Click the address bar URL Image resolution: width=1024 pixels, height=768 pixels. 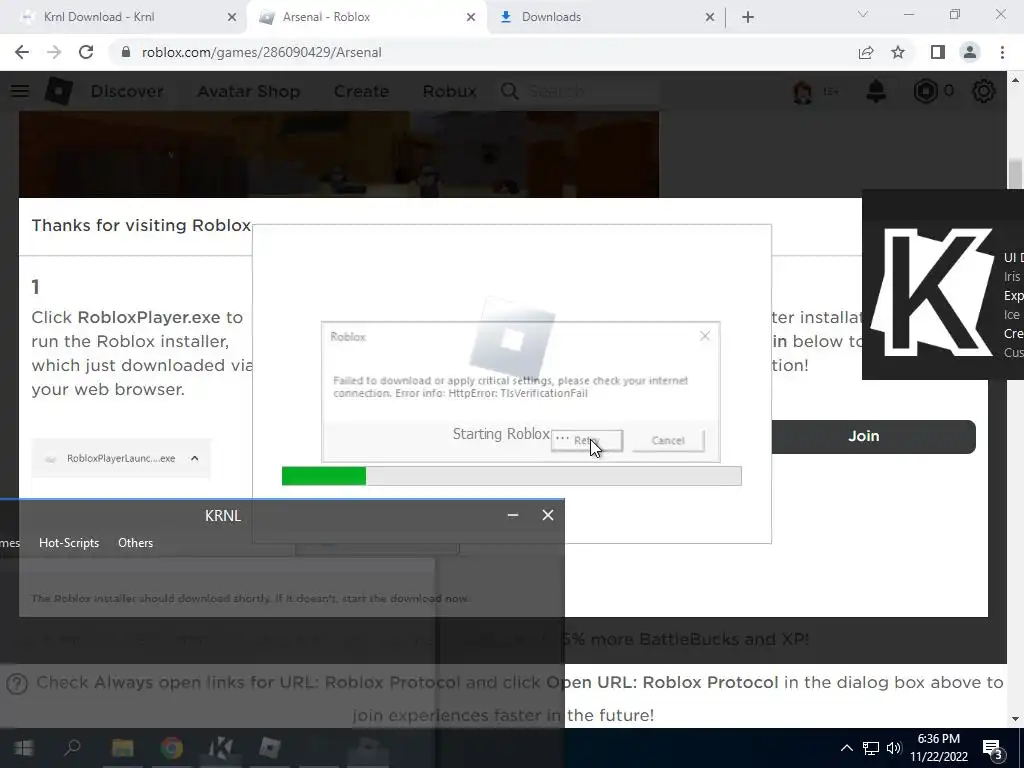(261, 52)
